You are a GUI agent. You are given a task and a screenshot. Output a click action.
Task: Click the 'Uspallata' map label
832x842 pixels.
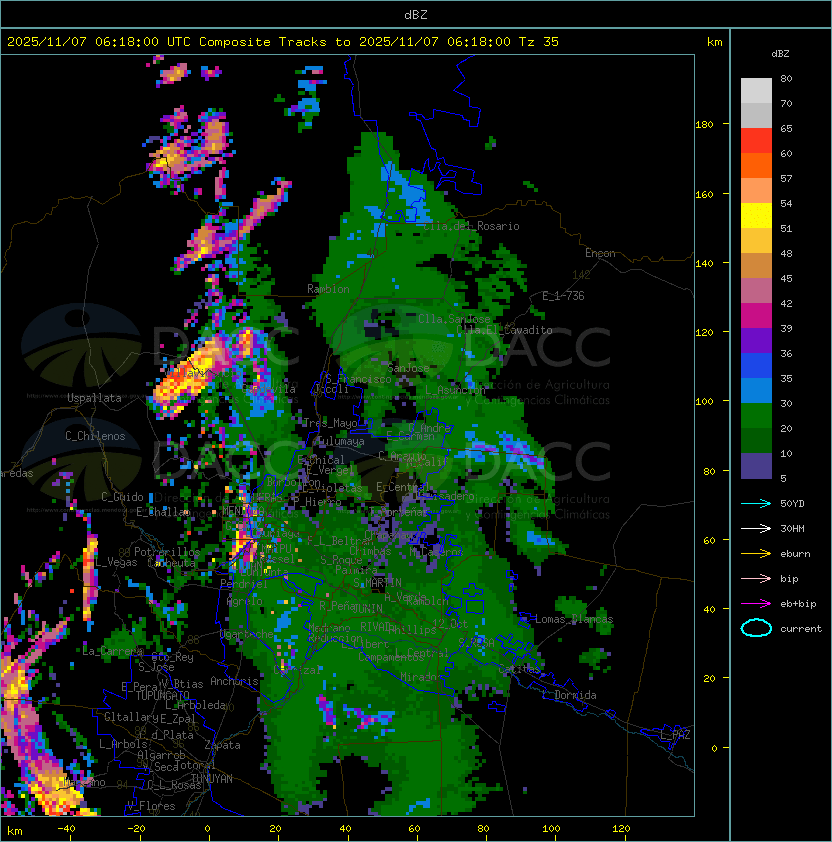pyautogui.click(x=94, y=398)
